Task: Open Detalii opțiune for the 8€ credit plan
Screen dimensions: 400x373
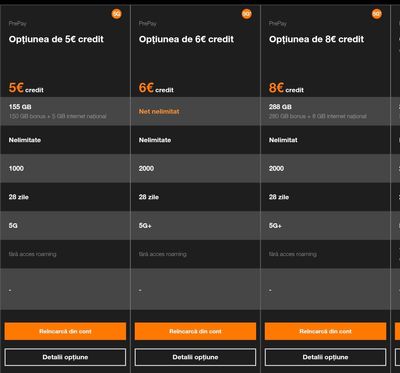Action: pyautogui.click(x=325, y=357)
